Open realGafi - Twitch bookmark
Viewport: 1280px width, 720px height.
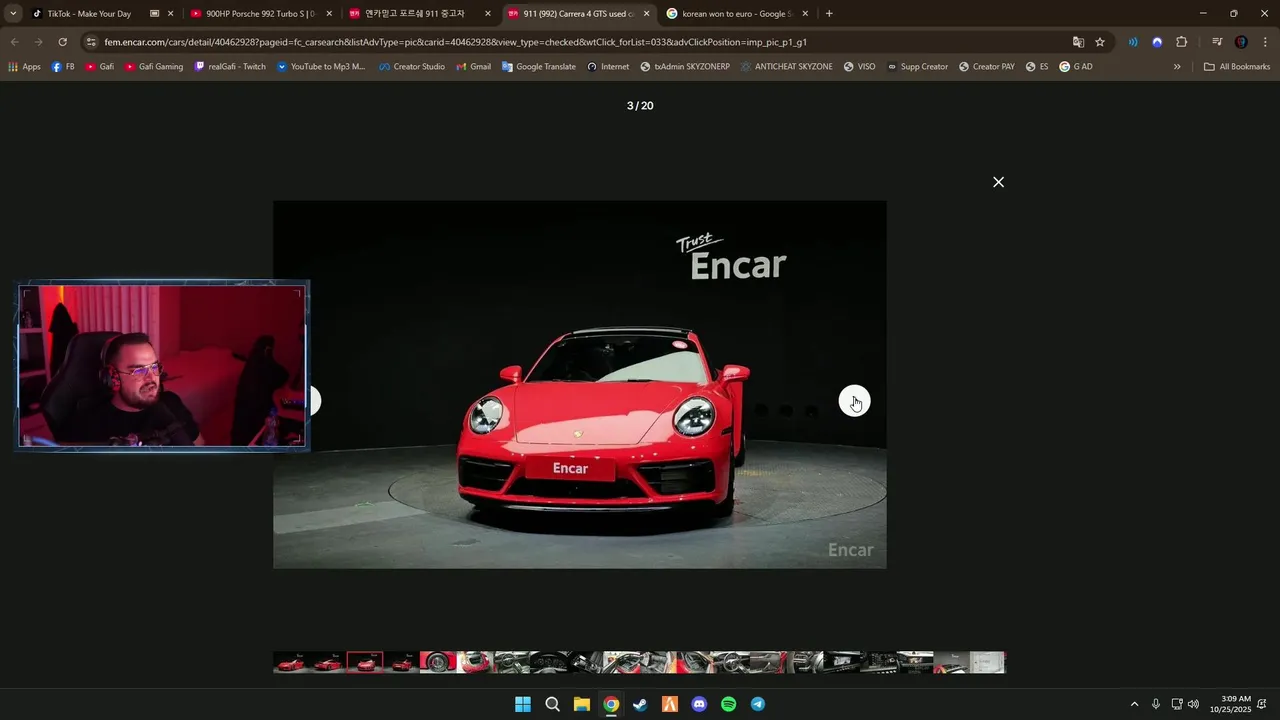230,67
